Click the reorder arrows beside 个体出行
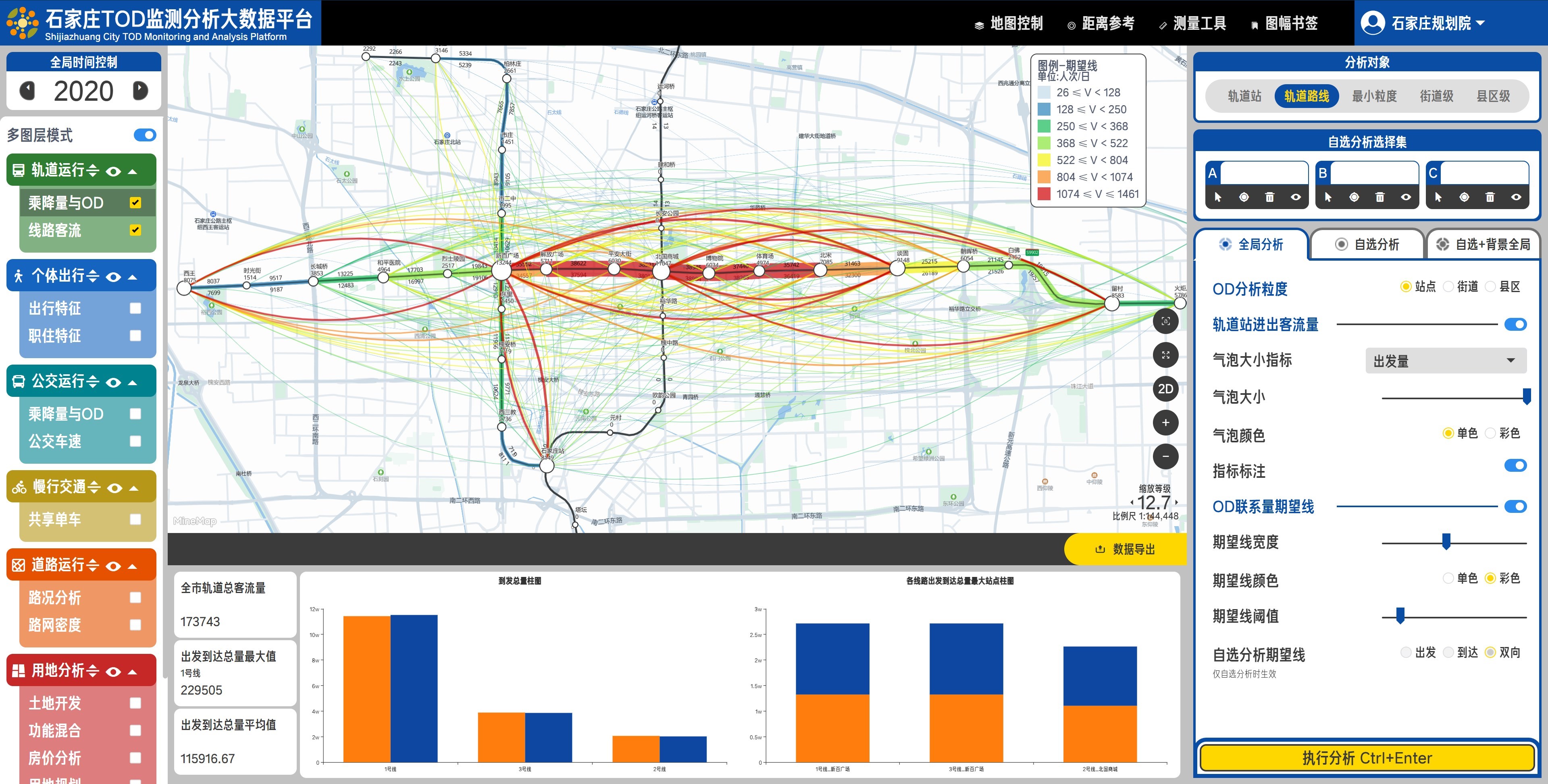Screen dimensions: 1548x784 click(93, 276)
